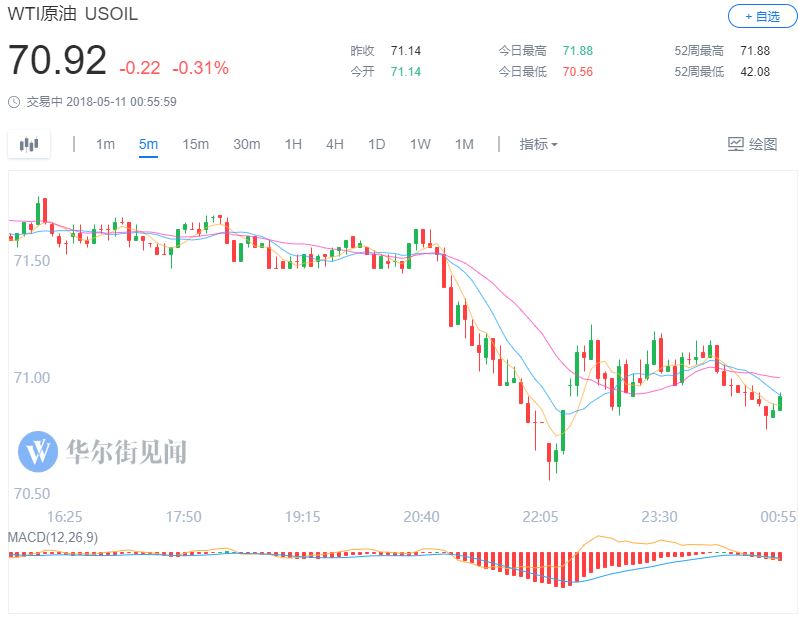Choose the 30m interval
The image size is (798, 622).
click(246, 145)
